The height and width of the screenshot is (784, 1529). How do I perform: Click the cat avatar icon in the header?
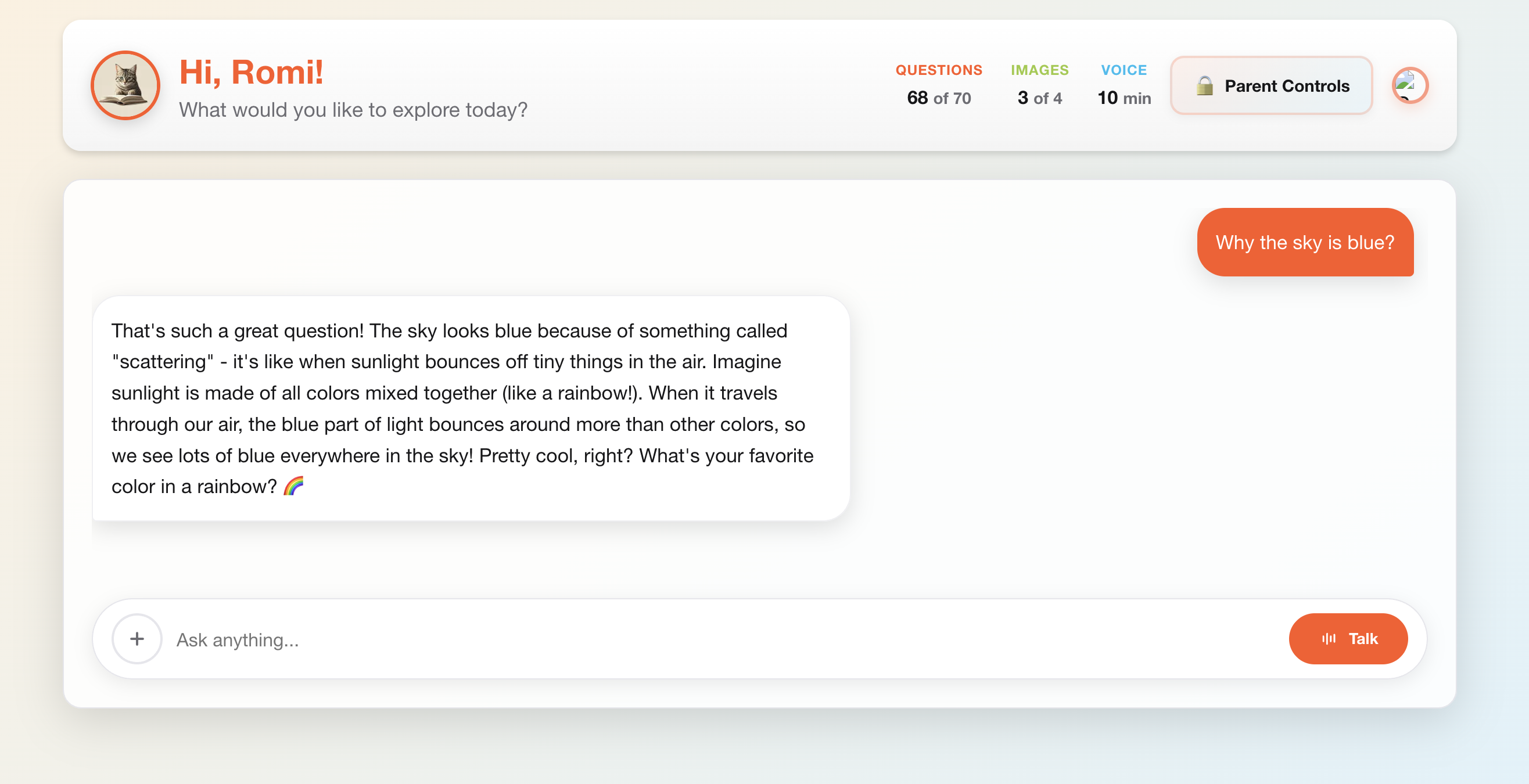125,85
